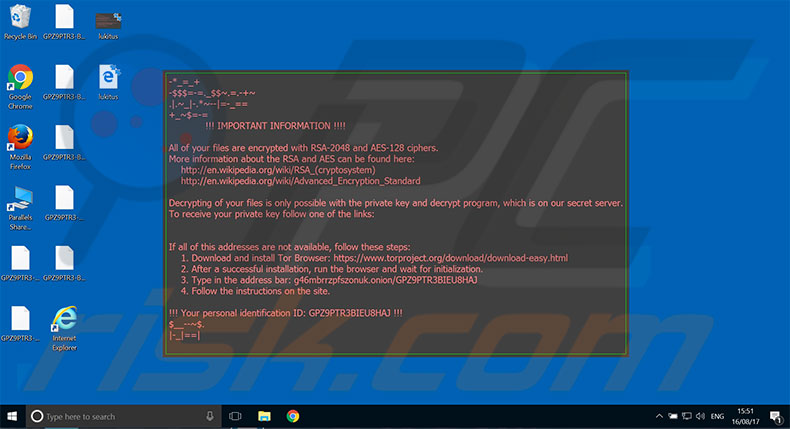790x429 pixels.
Task: Launch Google Chrome from the desktop shortcut
Action: [x=20, y=80]
